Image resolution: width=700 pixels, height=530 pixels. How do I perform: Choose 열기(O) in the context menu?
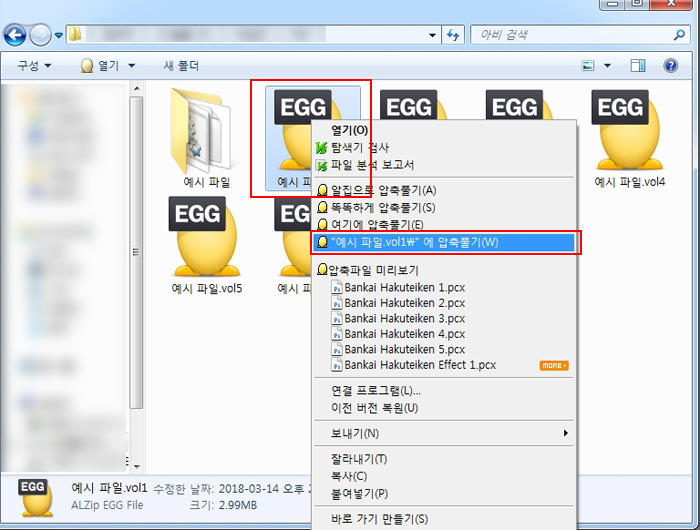click(x=444, y=130)
